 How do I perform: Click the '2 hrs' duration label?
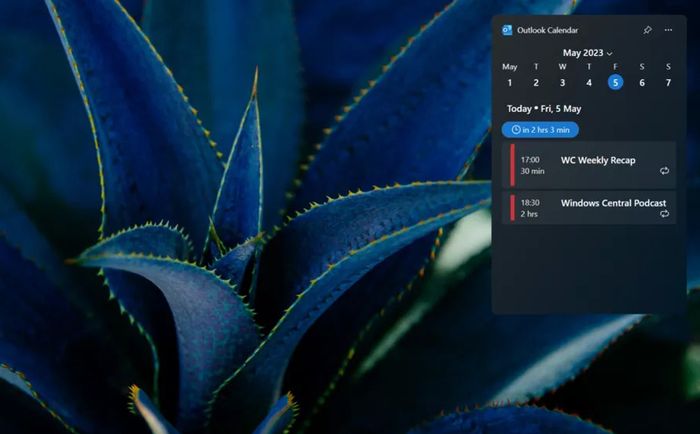pos(529,214)
